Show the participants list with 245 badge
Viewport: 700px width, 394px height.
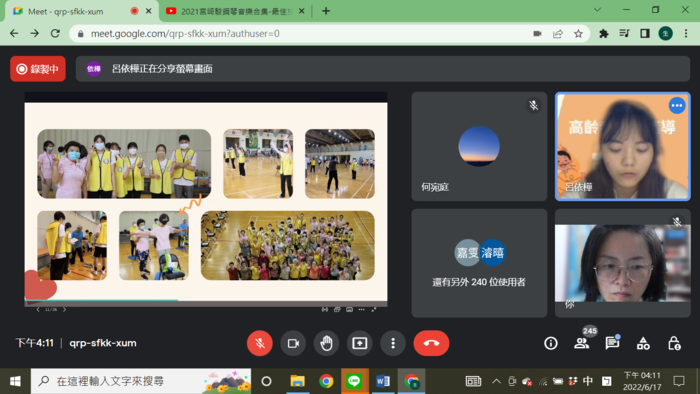[582, 343]
